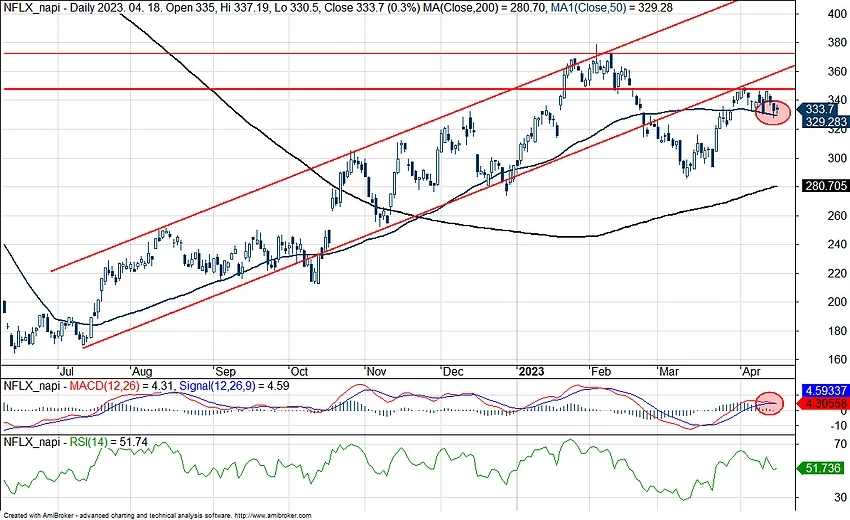Select the 'Signal(12,26,9) = 4.59' pane label
This screenshot has height=520, width=850.
click(234, 387)
